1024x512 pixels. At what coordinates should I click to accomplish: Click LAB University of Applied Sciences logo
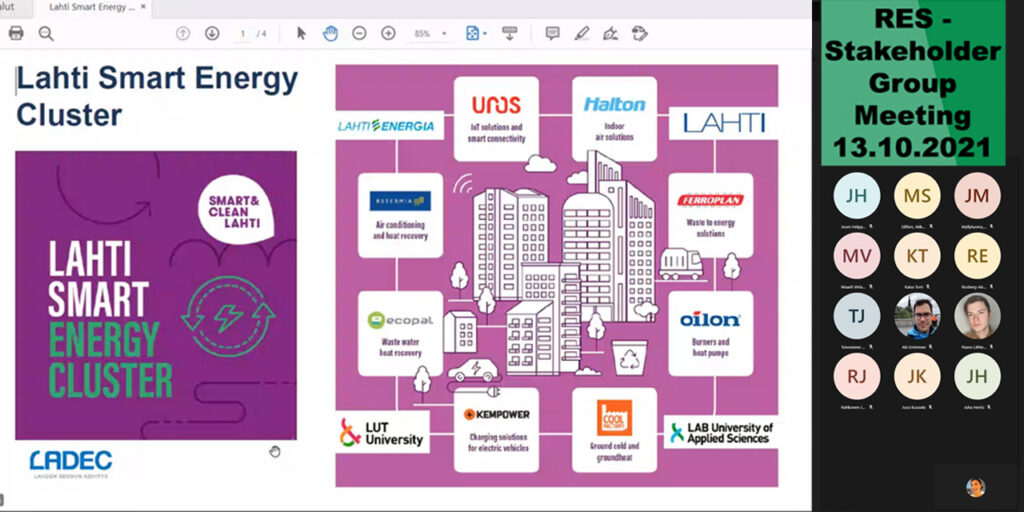pos(721,432)
